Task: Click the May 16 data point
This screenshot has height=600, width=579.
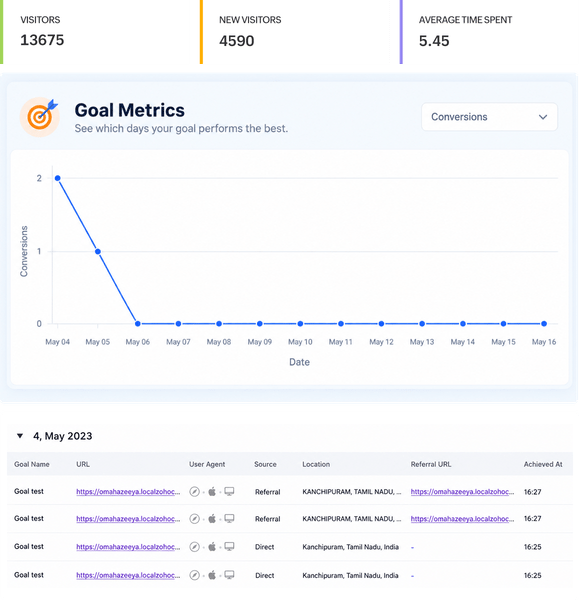Action: tap(544, 324)
